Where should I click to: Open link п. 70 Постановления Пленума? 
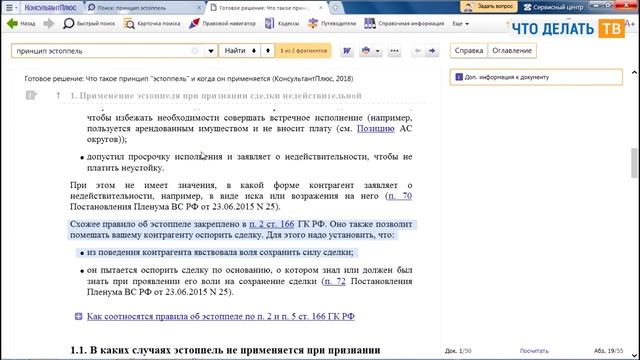tap(400, 196)
